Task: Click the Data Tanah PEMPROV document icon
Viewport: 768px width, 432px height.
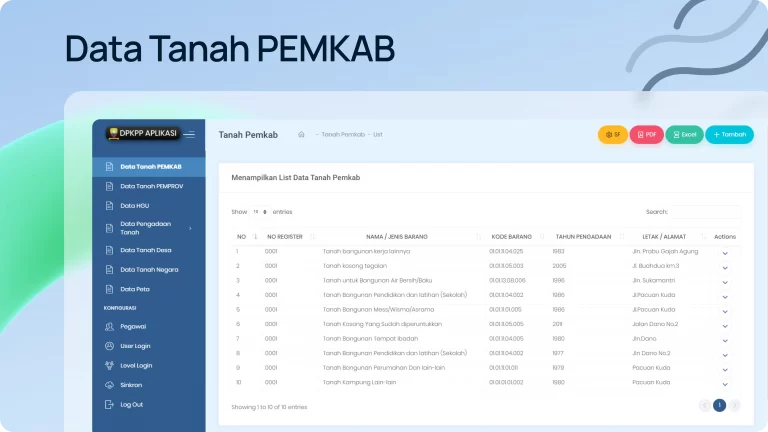Action: coord(109,186)
